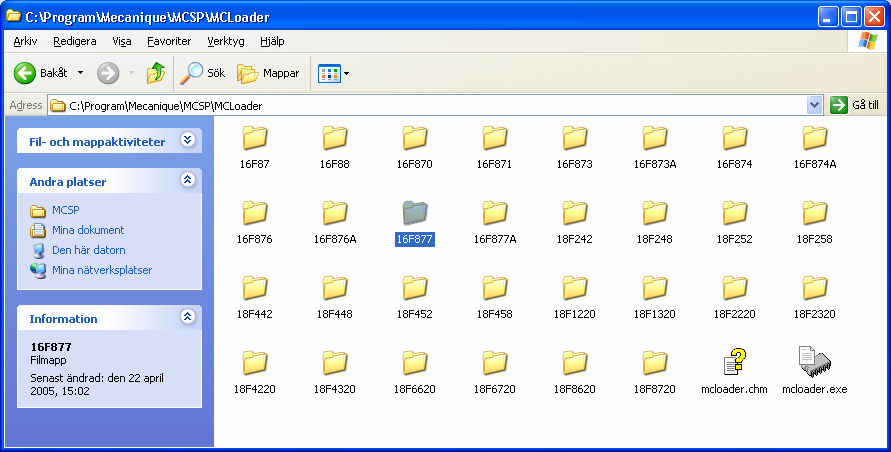The height and width of the screenshot is (452, 891).
Task: Open the Redigera menu
Action: (74, 41)
